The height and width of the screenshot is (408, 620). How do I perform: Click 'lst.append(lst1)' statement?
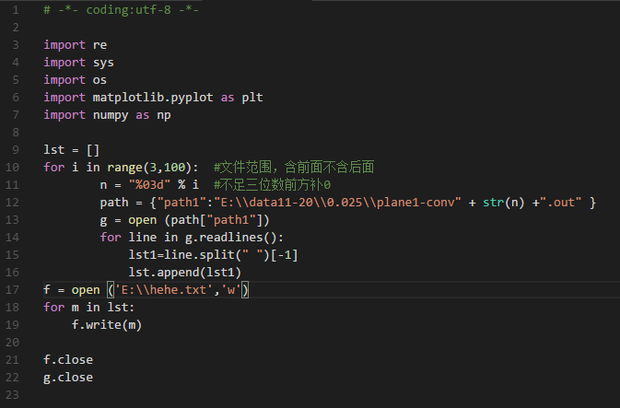pos(184,272)
